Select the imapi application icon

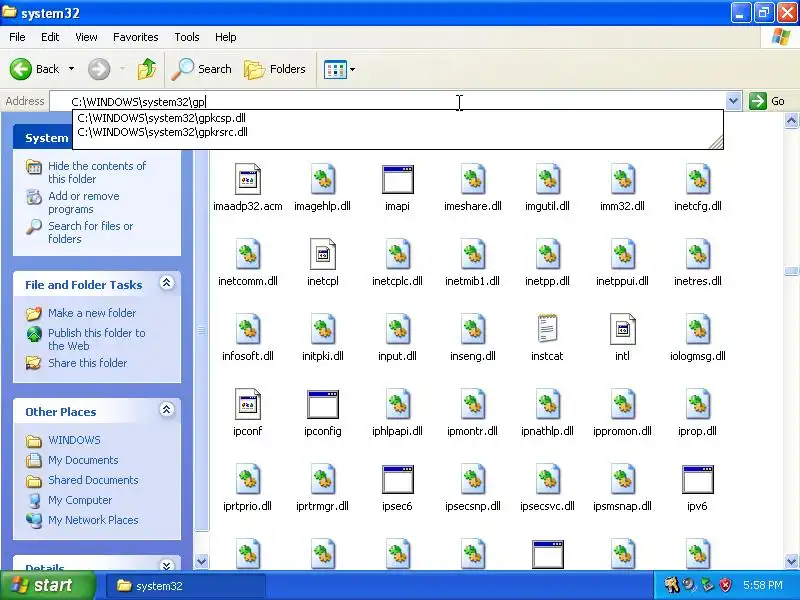coord(397,179)
